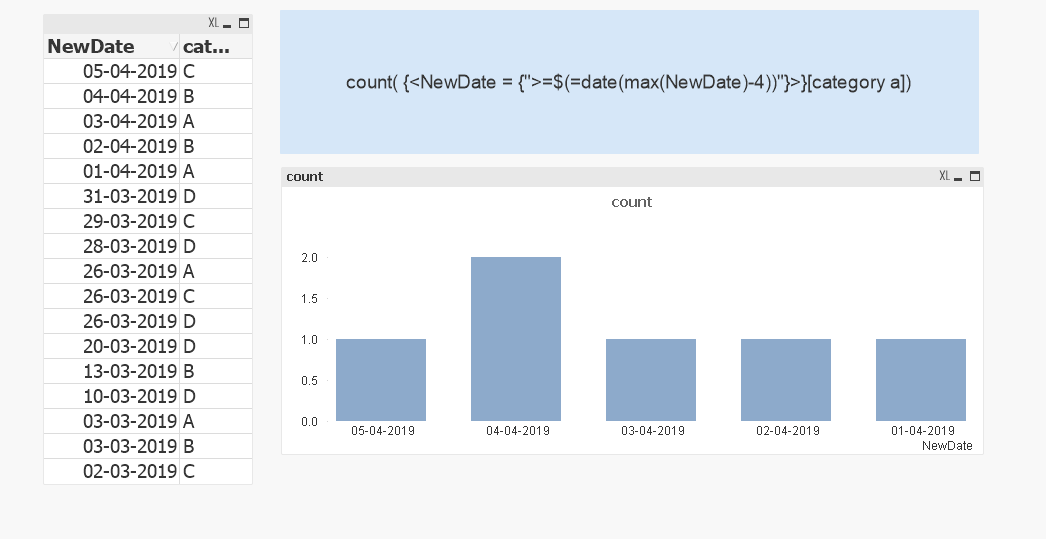The image size is (1046, 539).
Task: Select category C in the 02-03-2019 row
Action: (215, 472)
